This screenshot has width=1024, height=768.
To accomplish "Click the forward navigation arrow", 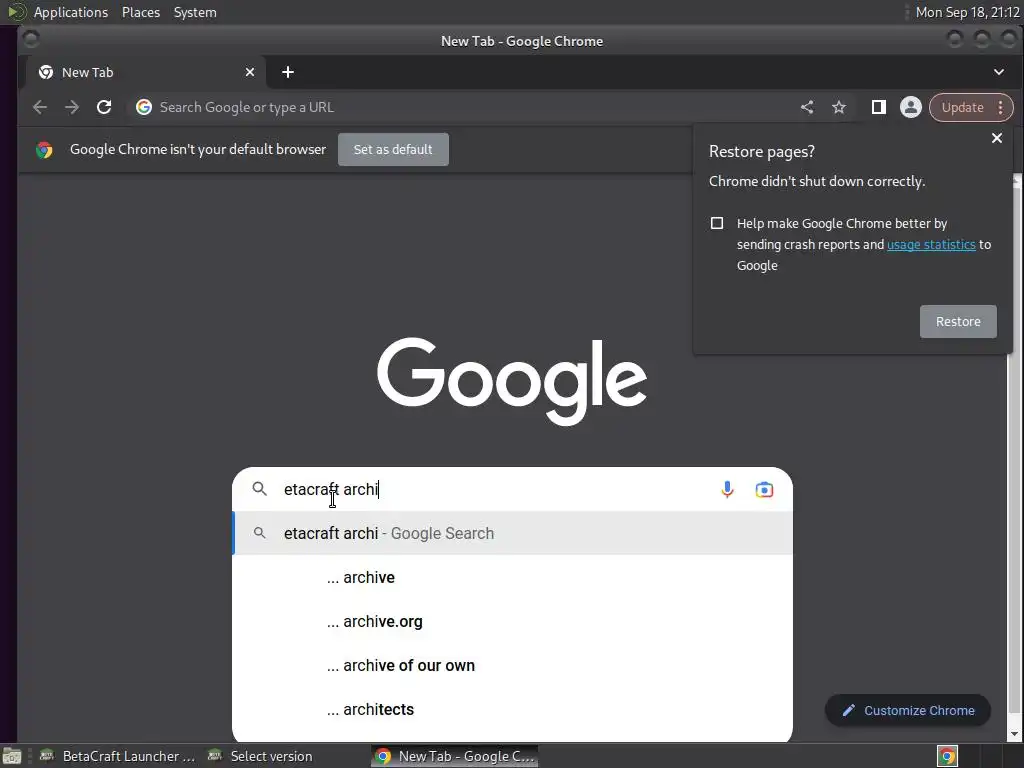I will tap(72, 107).
